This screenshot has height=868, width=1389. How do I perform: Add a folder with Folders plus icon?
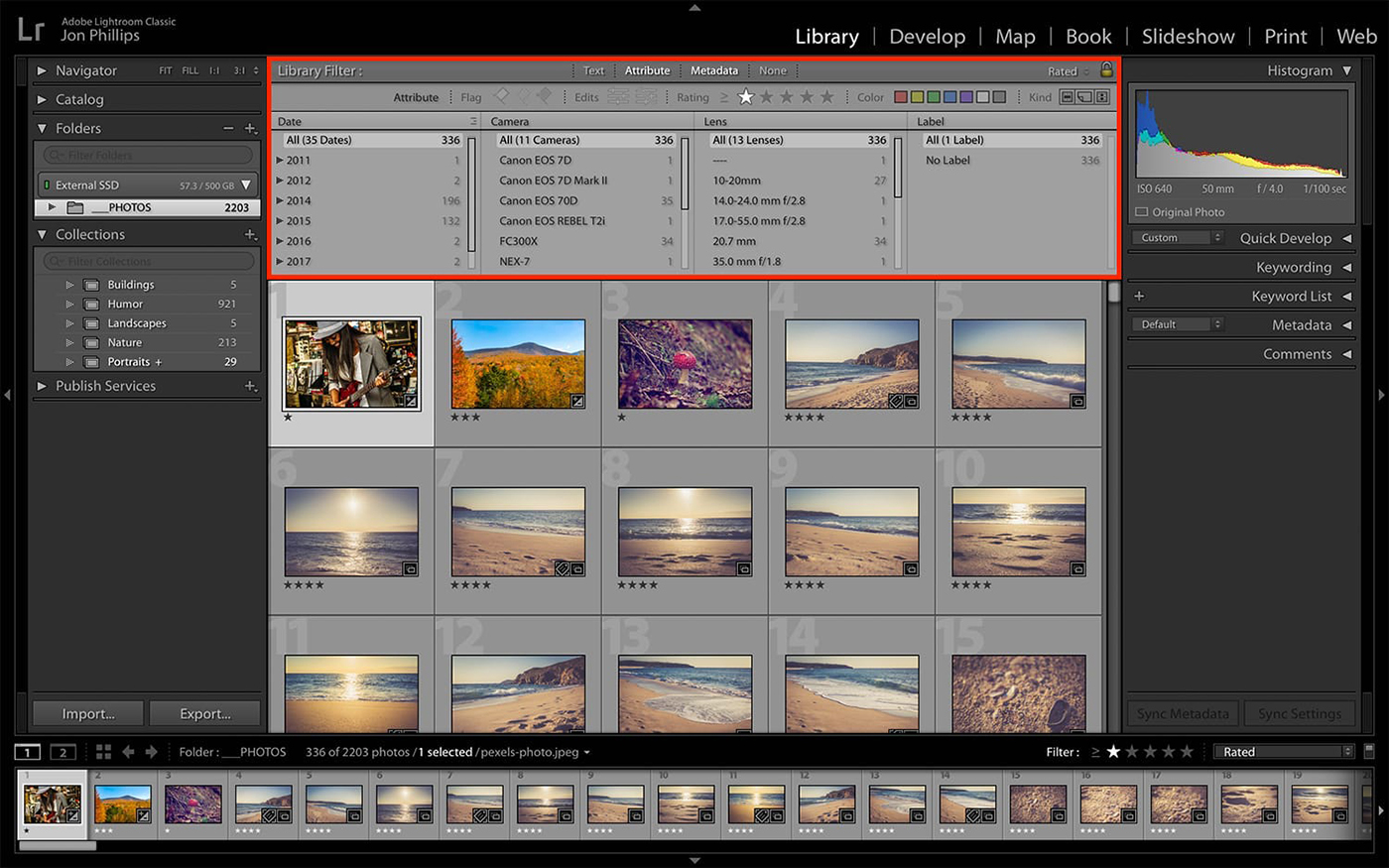click(x=251, y=128)
